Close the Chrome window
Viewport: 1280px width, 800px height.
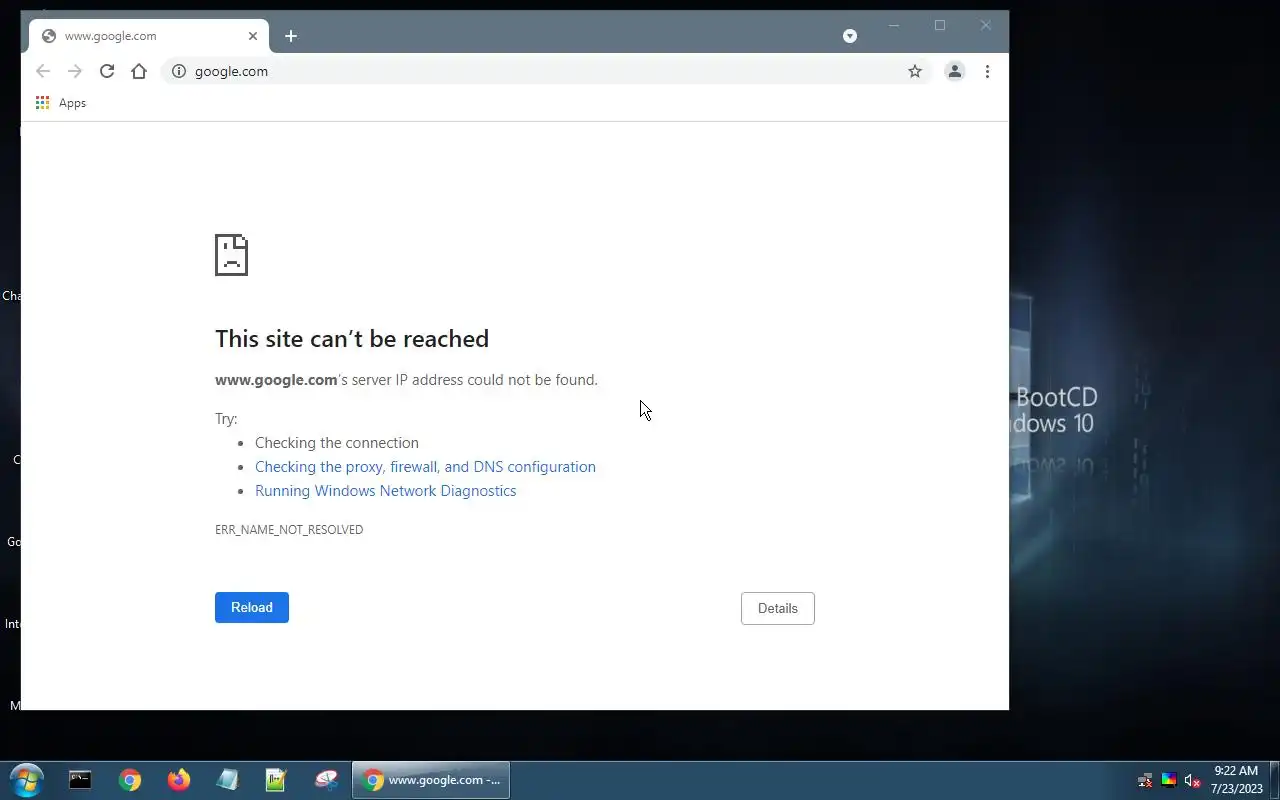(x=986, y=26)
